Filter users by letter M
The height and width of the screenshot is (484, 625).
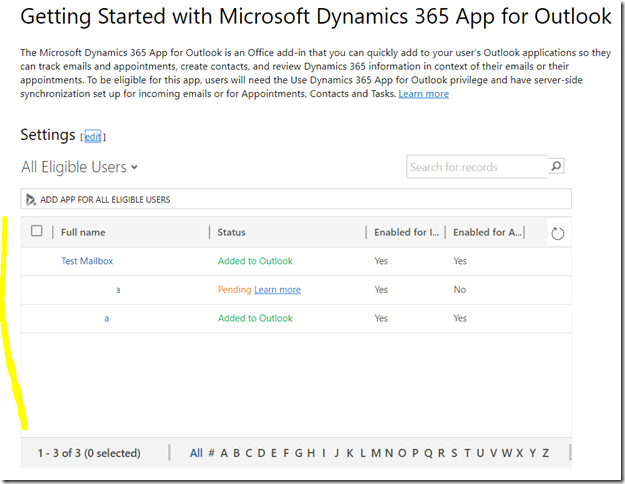tap(376, 453)
